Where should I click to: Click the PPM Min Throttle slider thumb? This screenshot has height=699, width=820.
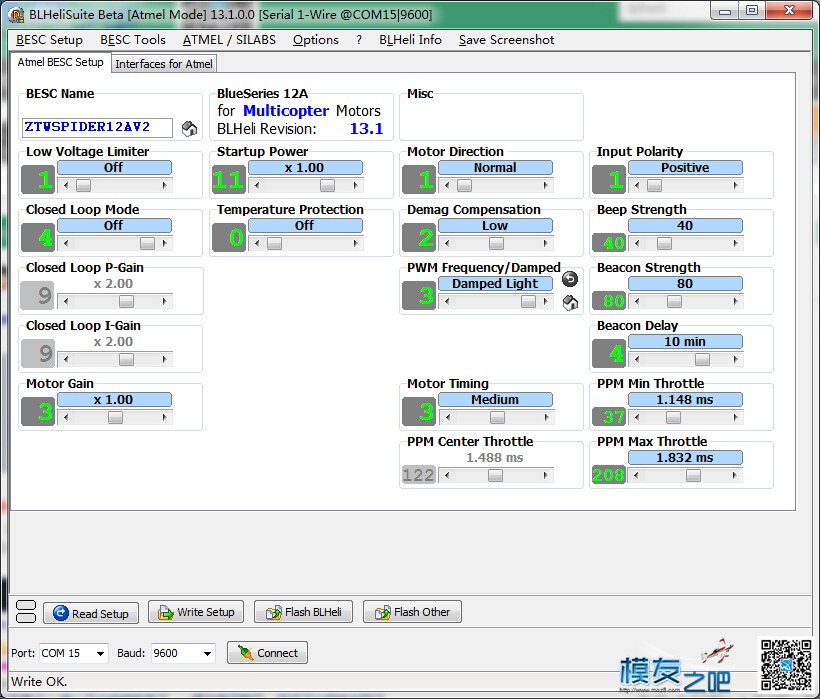coord(673,417)
